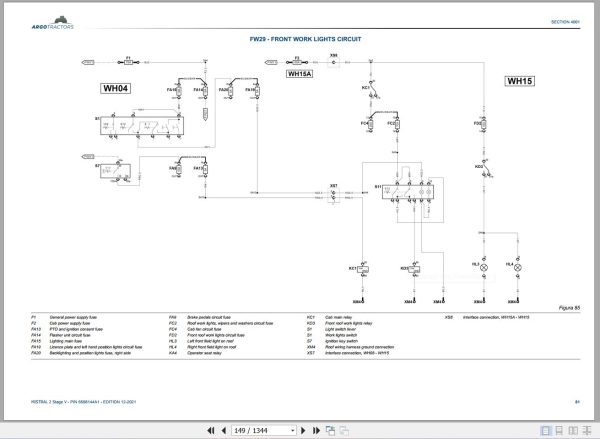Screen dimensions: 600x439
Task: Click the legend entry General power supply fuse
Action: (x=73, y=317)
